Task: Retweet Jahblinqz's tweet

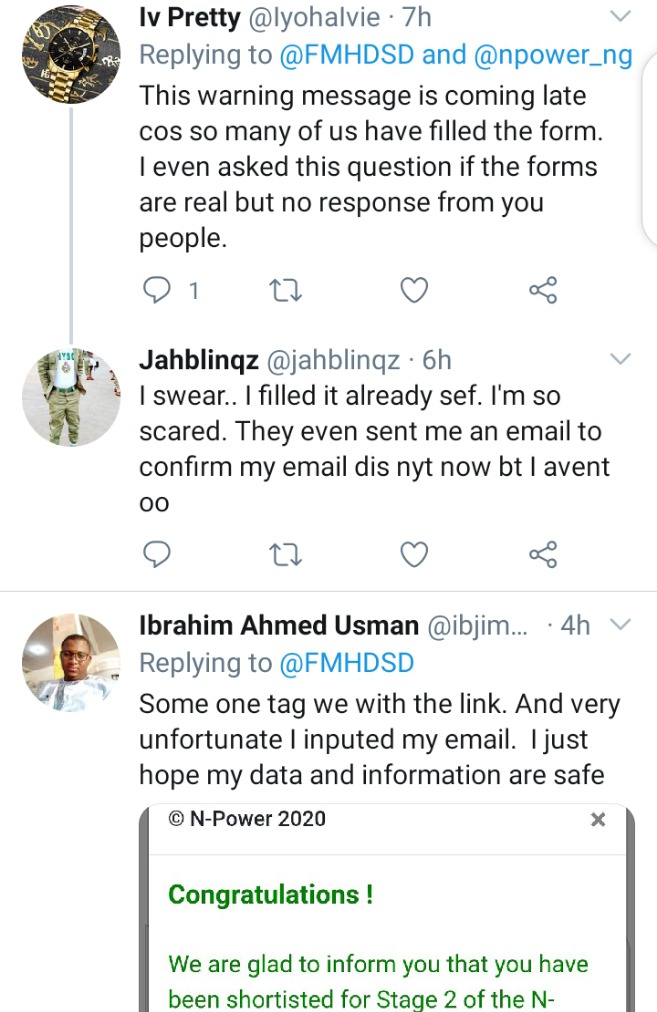Action: 285,554
